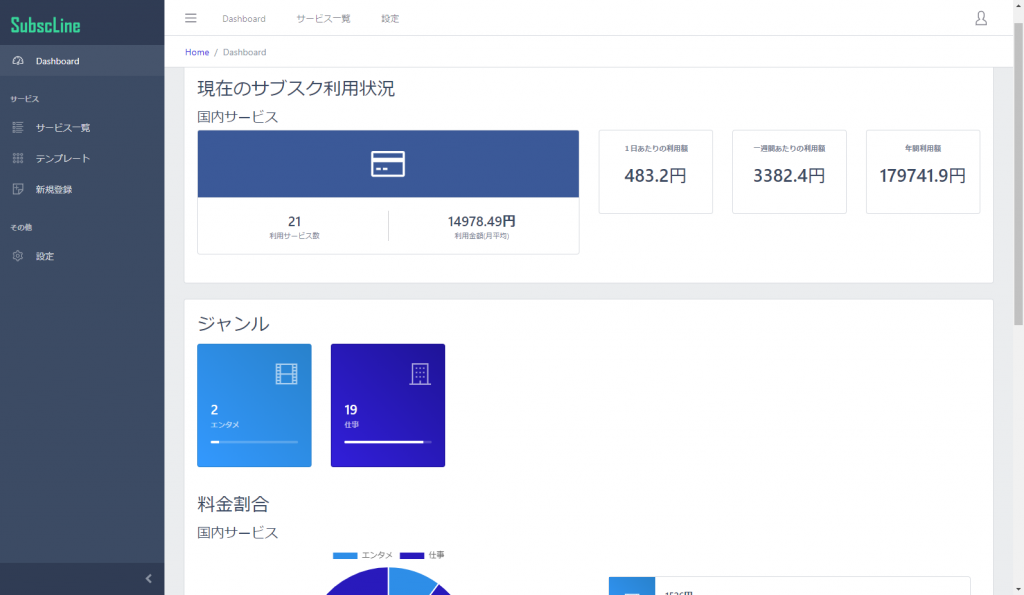1024x595 pixels.
Task: Select 設定 in the top navigation
Action: pos(390,18)
